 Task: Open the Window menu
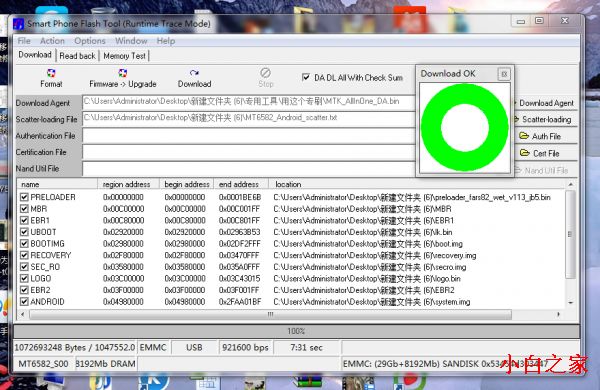[131, 41]
